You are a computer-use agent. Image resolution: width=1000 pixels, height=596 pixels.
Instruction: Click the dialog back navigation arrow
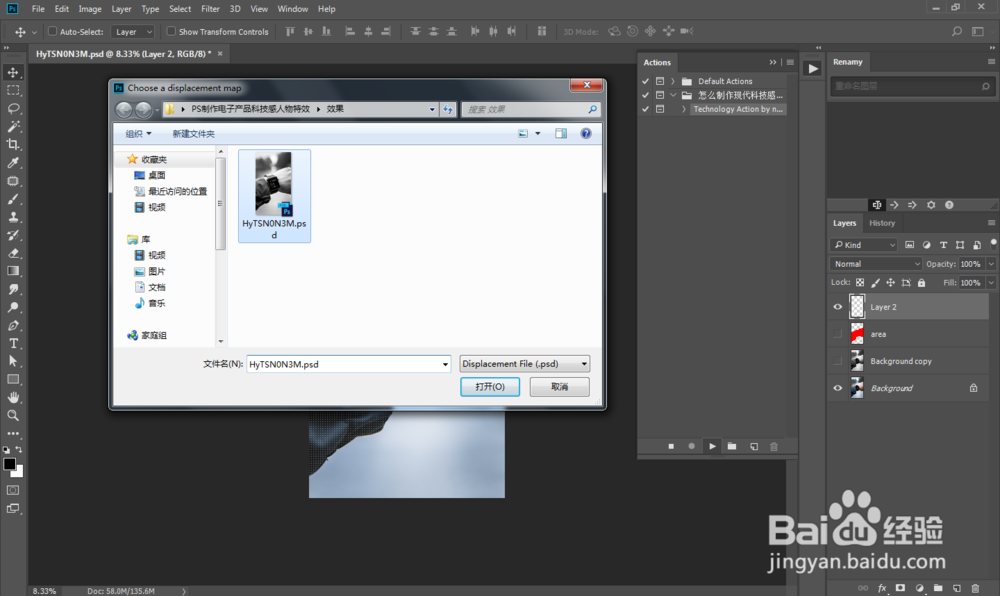(124, 110)
